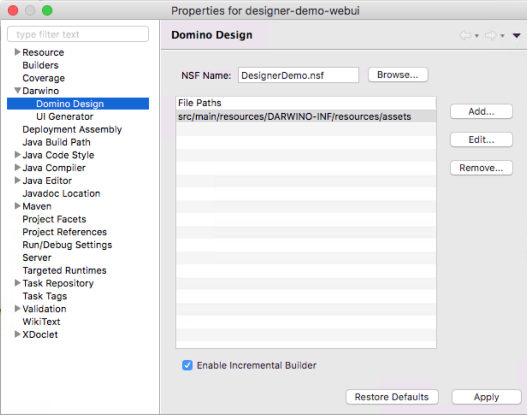Select UI Generator in the tree

pyautogui.click(x=65, y=117)
